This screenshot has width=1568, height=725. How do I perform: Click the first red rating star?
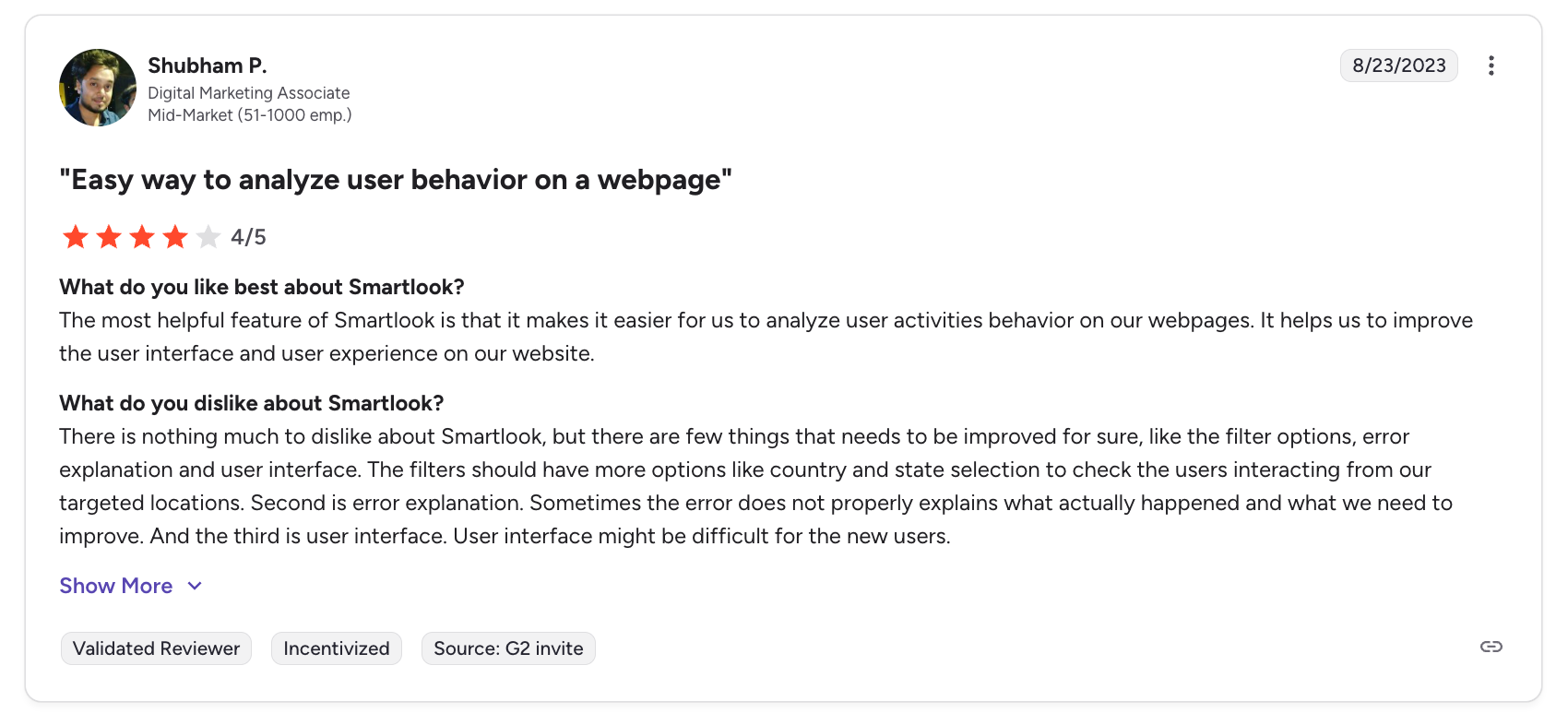(76, 237)
